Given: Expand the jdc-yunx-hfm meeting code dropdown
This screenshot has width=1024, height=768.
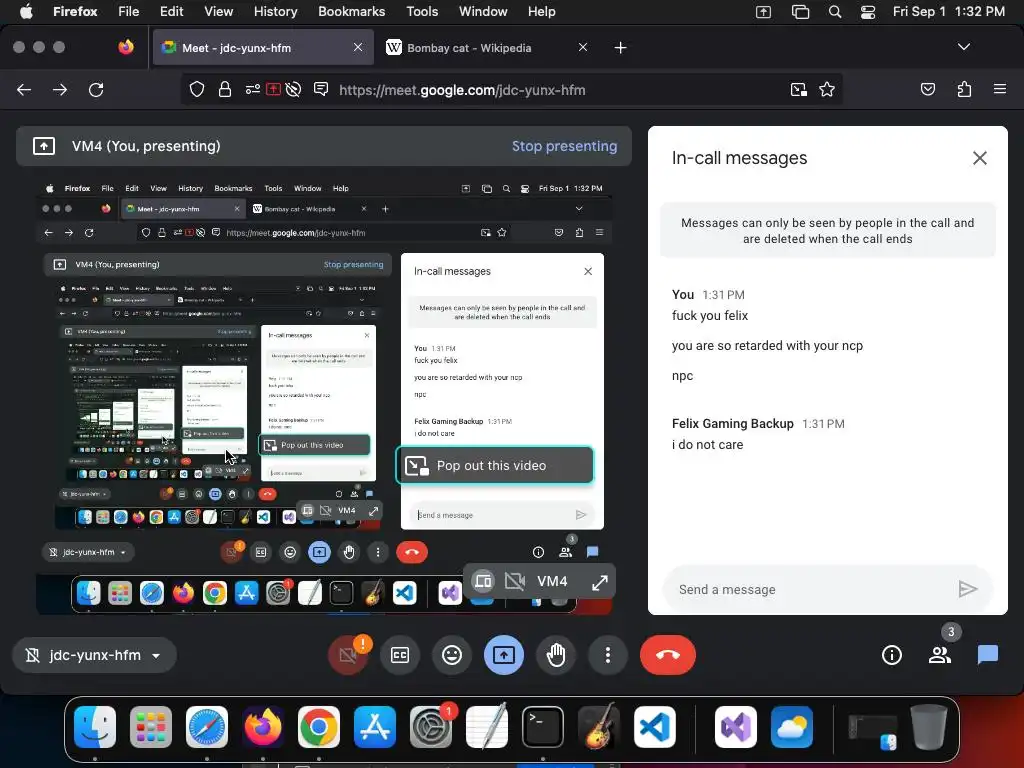Looking at the screenshot, I should (x=95, y=655).
